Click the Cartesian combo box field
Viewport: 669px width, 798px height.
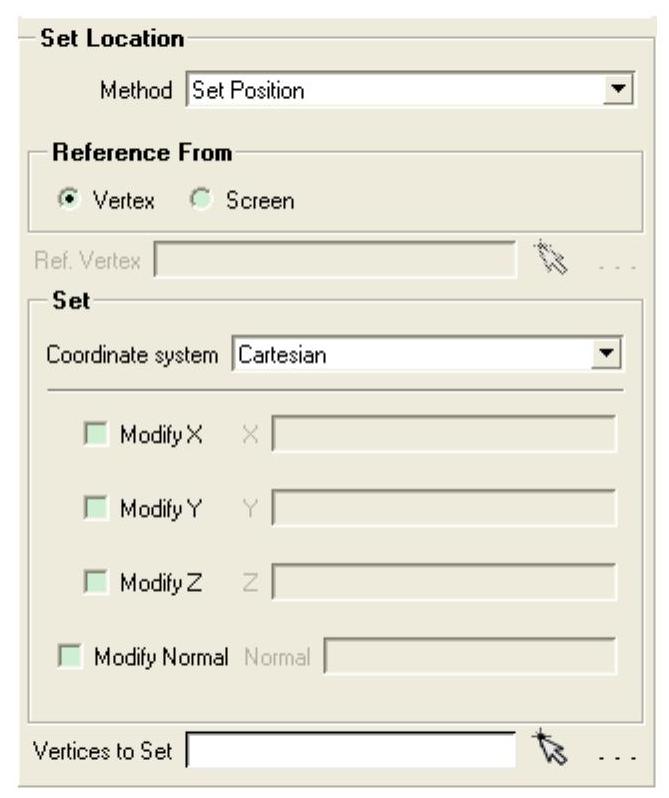click(426, 354)
